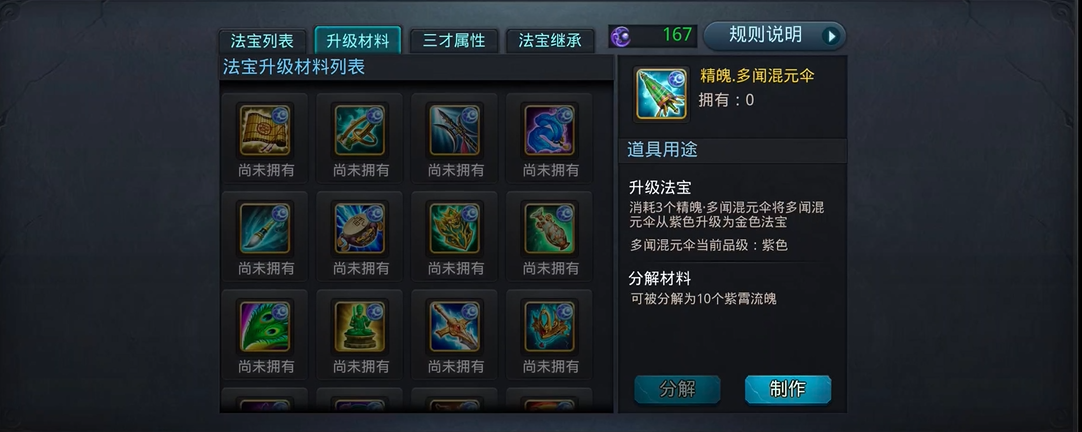Select the peacock feather material icon
Viewport: 1082px width, 432px height.
(x=265, y=326)
